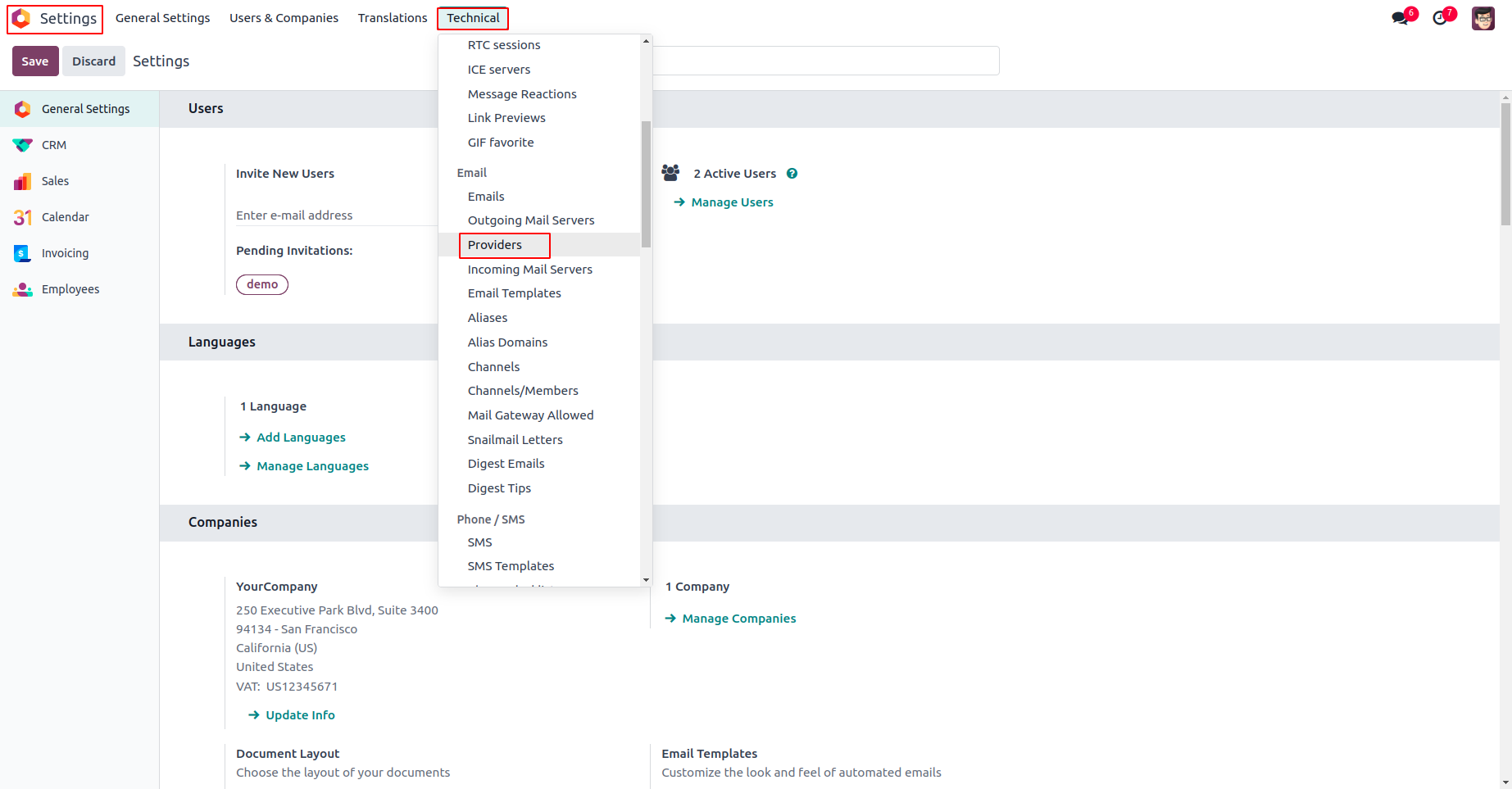This screenshot has height=789, width=1512.
Task: Open the Translations menu
Action: click(393, 18)
